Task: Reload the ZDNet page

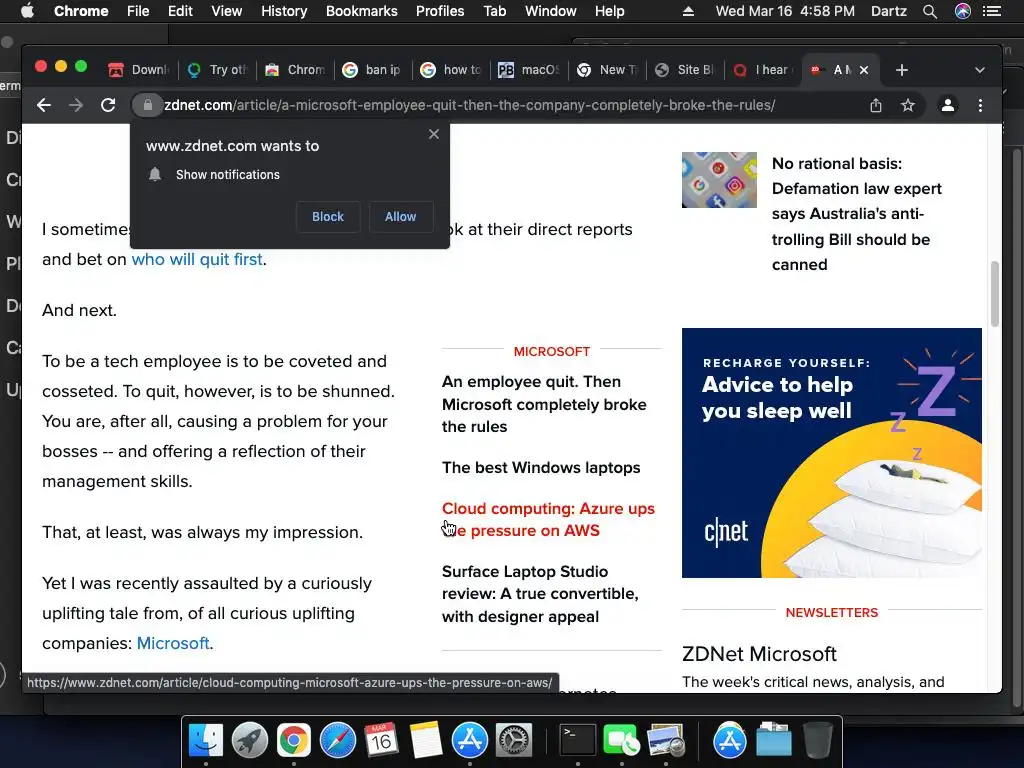Action: [x=108, y=105]
